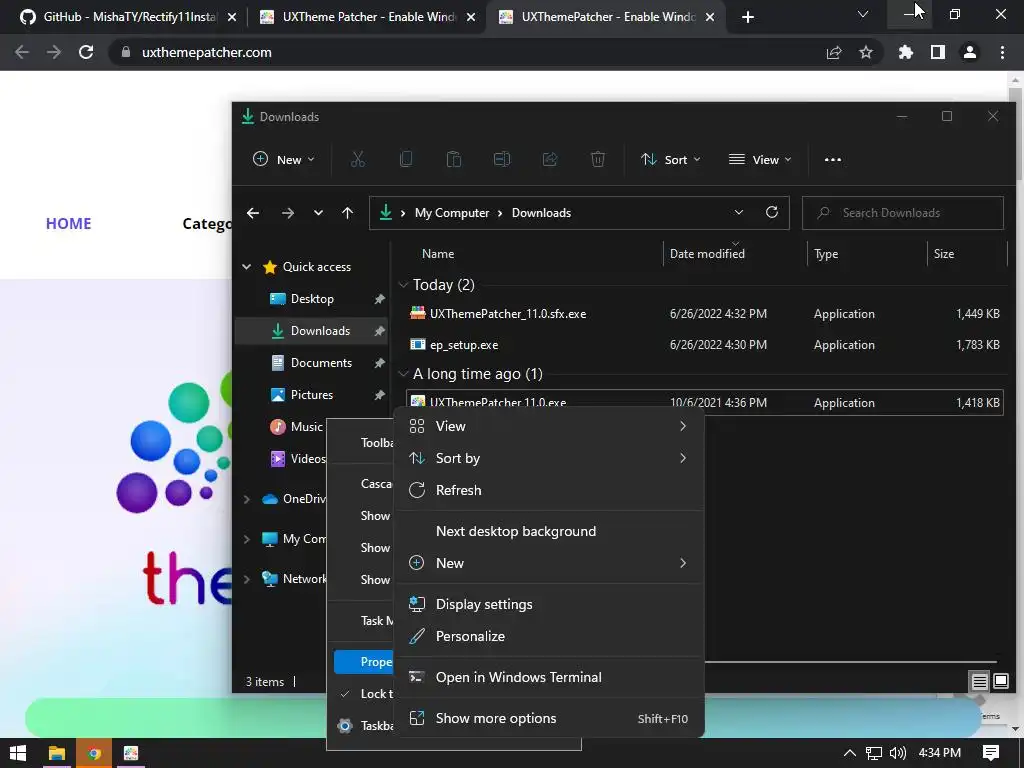The height and width of the screenshot is (768, 1024).
Task: Select Pictures in Quick access
Action: 312,394
